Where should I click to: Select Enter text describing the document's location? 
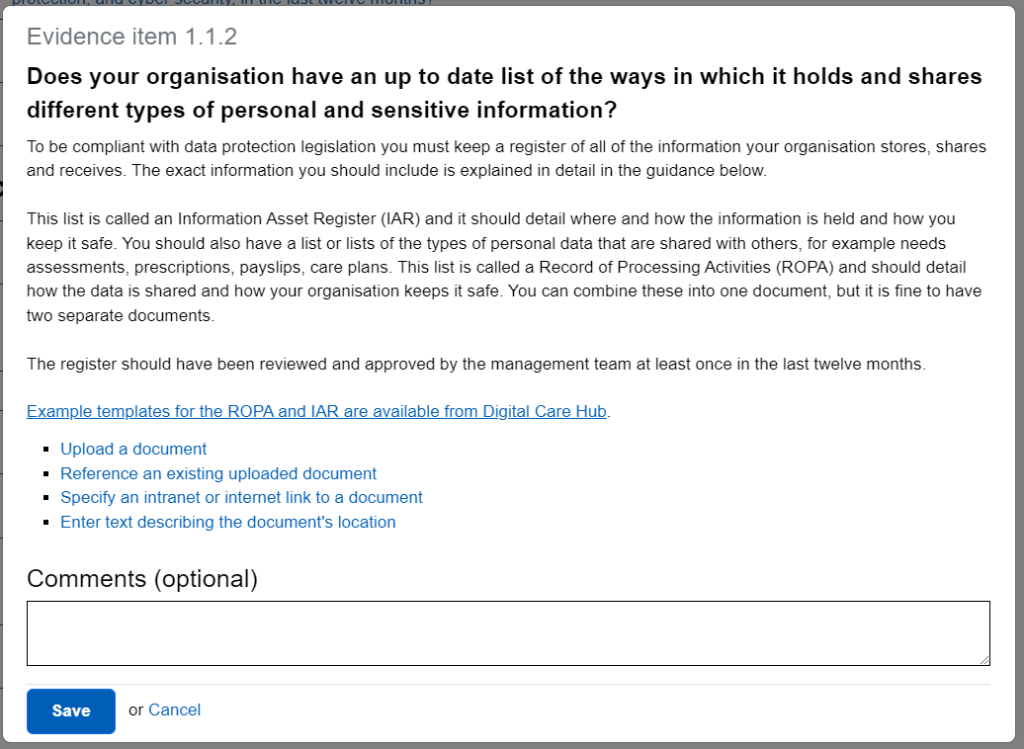pyautogui.click(x=227, y=522)
